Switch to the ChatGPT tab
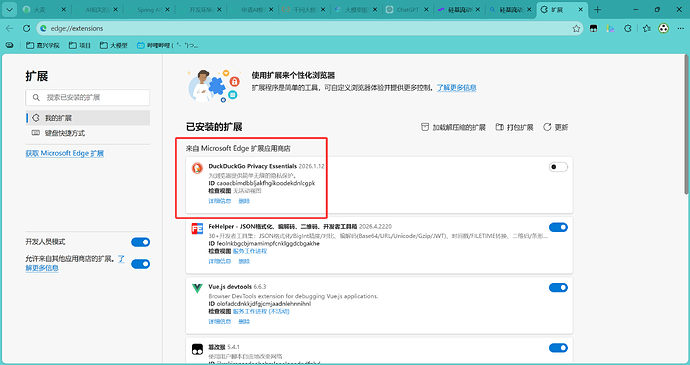Viewport: 690px width, 365px height. [x=408, y=10]
